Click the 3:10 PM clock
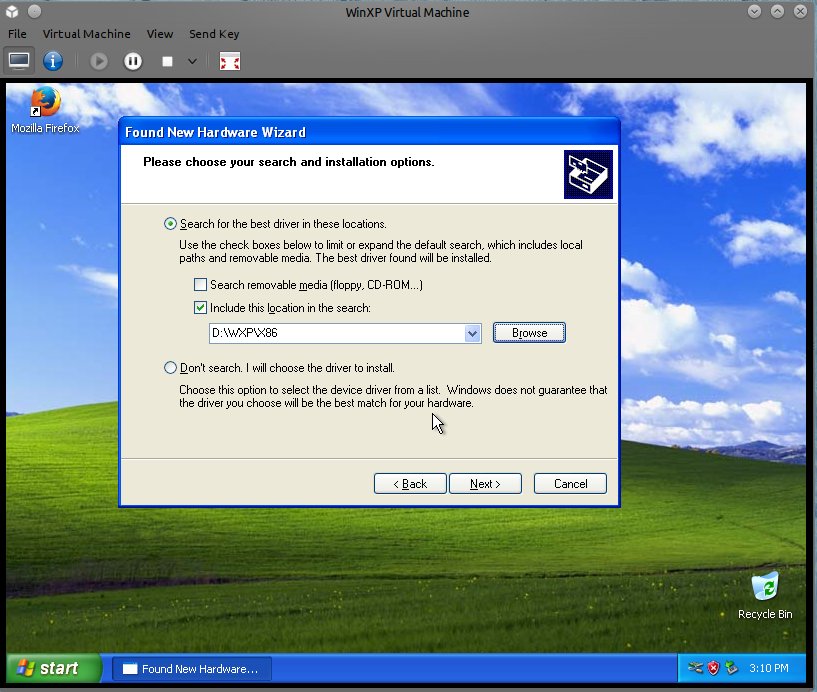Screen dimensions: 817x692 (769, 668)
